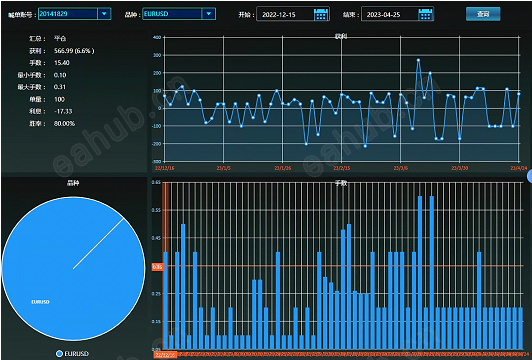Click the EURUSD pie chart slice label
This screenshot has height=360, width=532.
coord(40,302)
